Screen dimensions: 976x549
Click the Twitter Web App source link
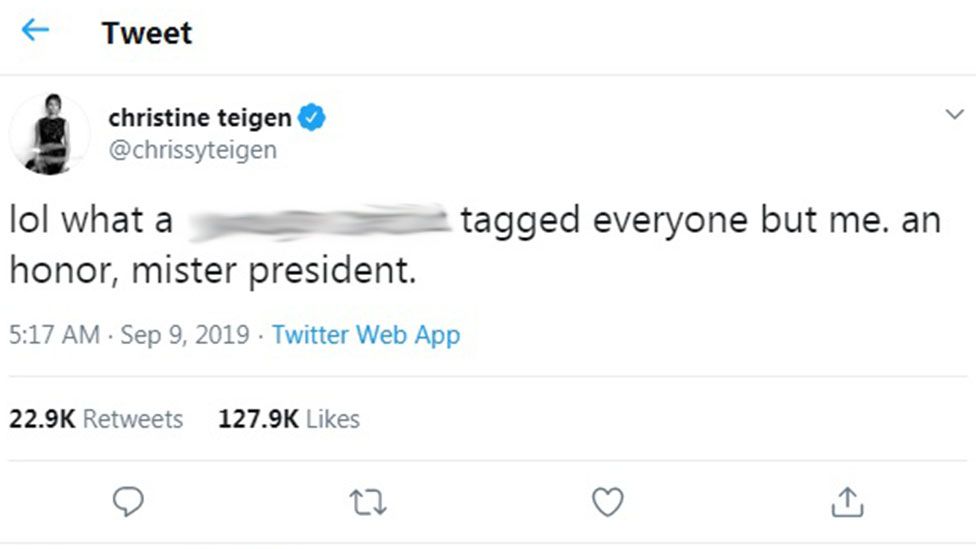pyautogui.click(x=366, y=334)
